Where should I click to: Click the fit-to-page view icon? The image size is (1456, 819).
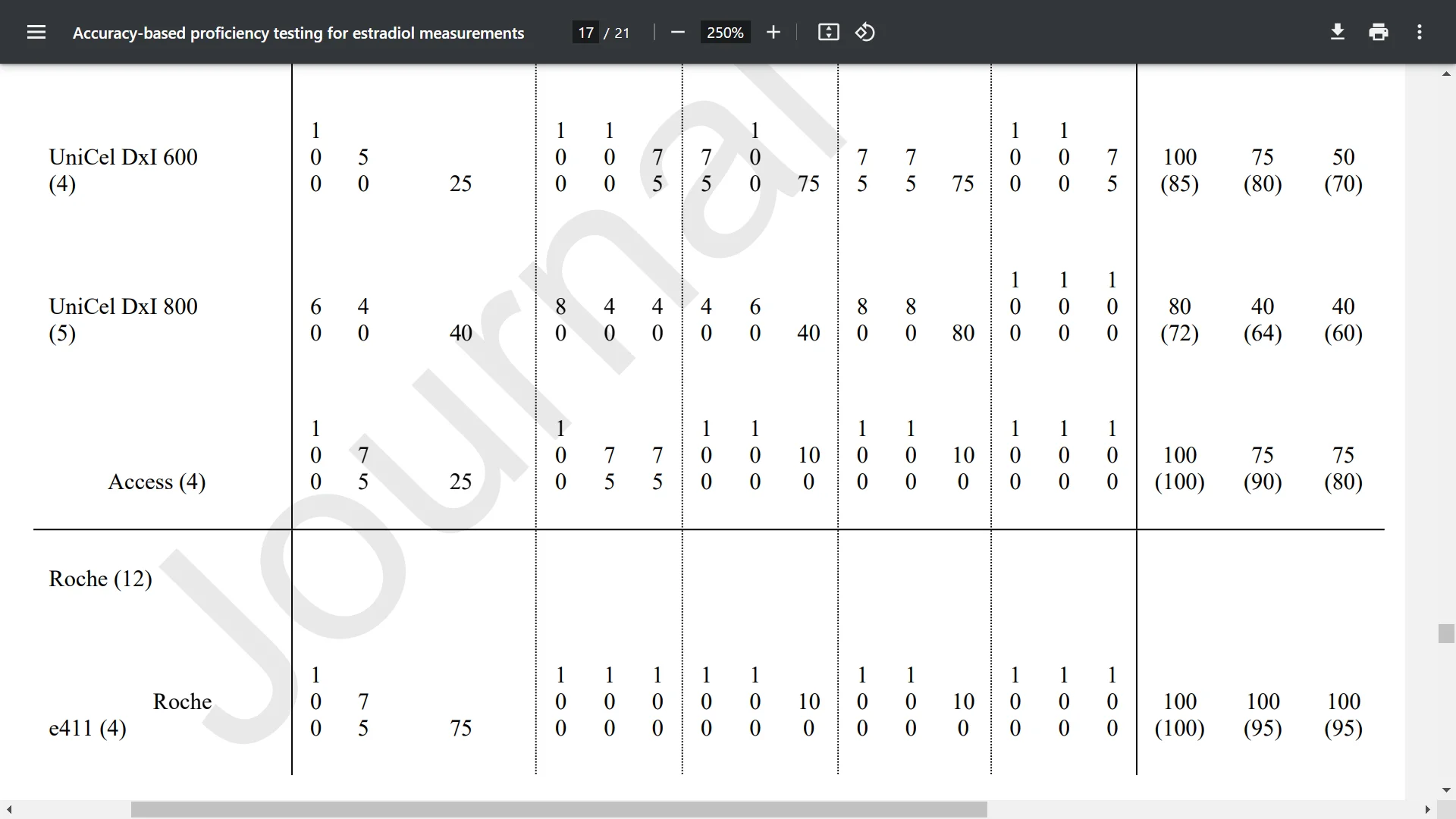[827, 32]
